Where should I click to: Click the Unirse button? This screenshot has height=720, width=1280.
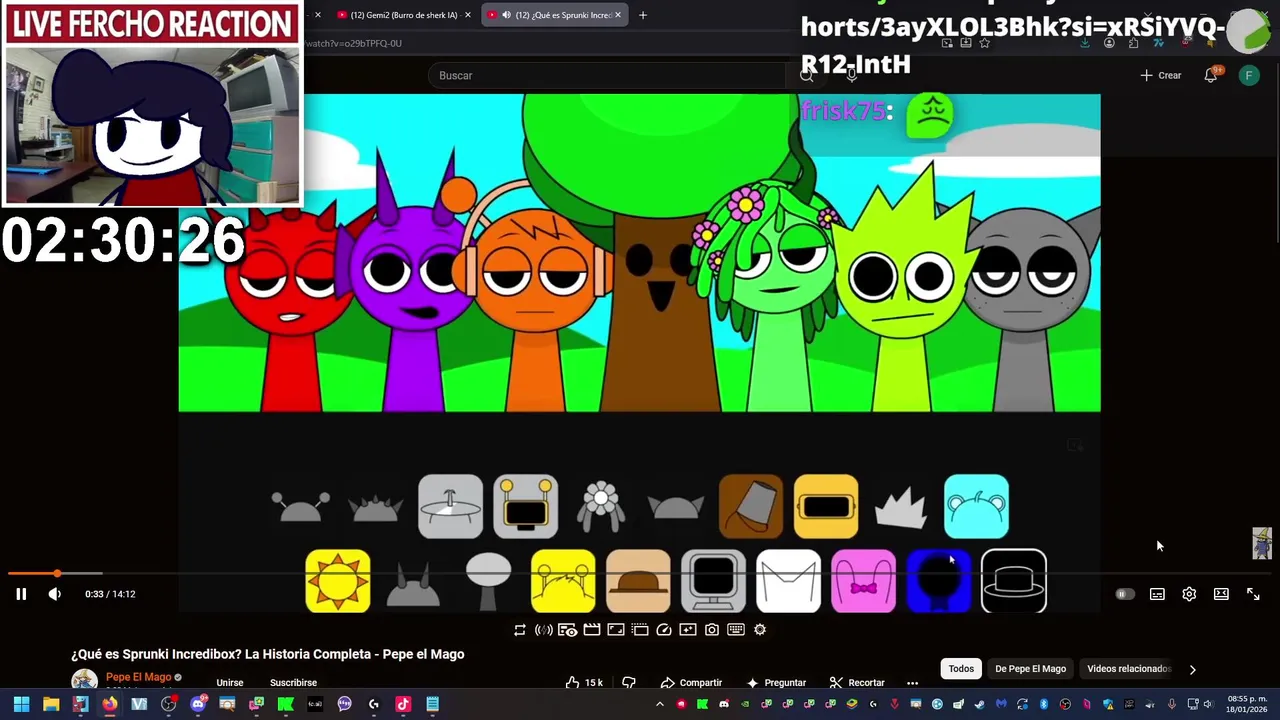pos(230,682)
